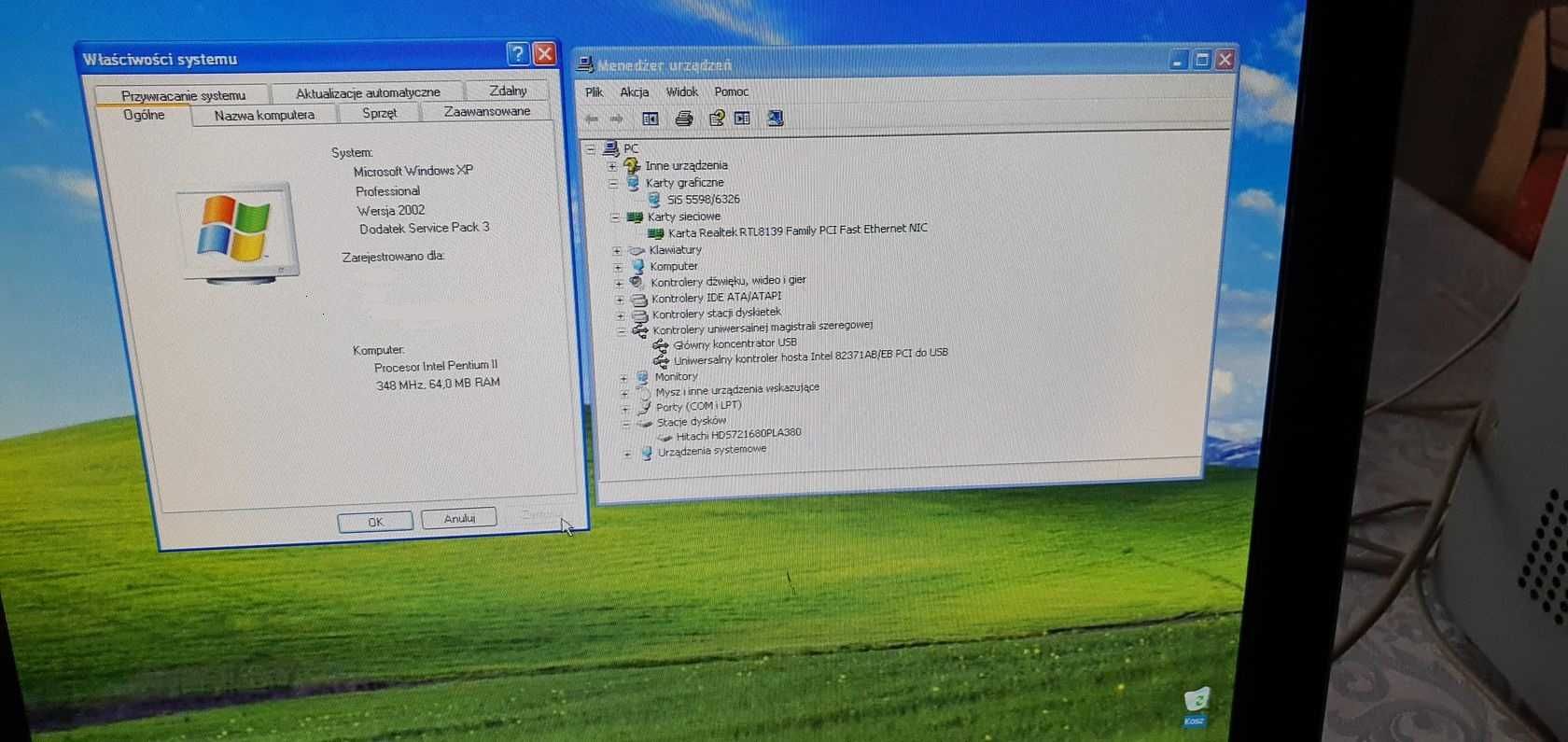1568x742 pixels.
Task: Switch to the Nazwa komputera tab
Action: [264, 115]
